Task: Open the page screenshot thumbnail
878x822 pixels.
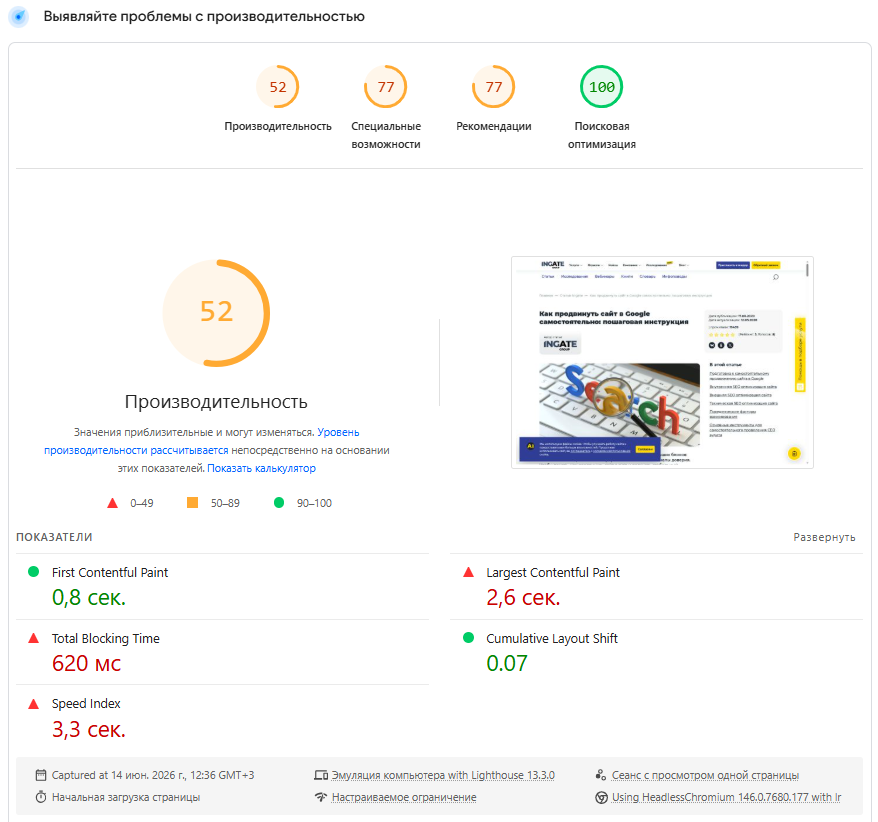Action: (662, 362)
